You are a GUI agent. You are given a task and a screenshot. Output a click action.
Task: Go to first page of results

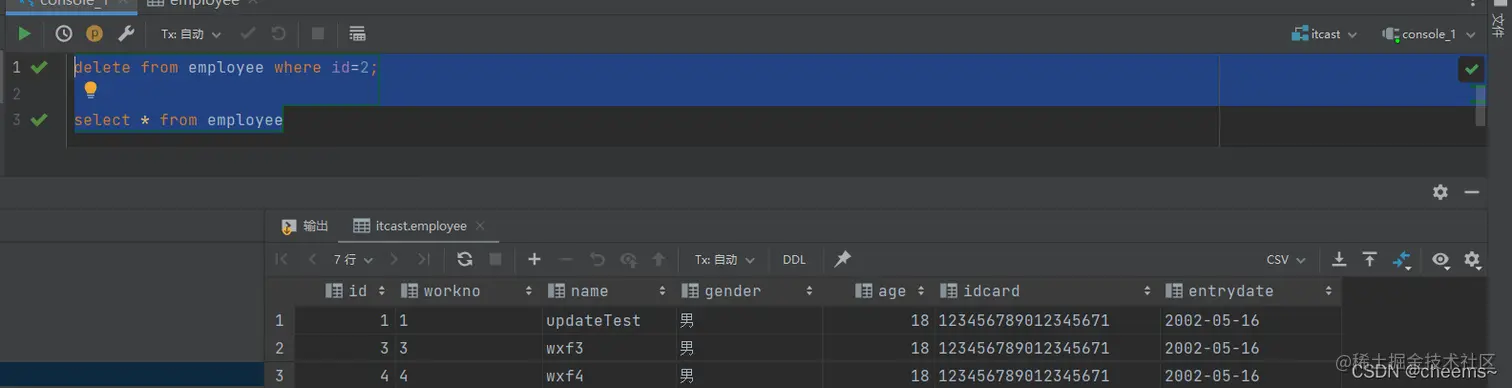(282, 259)
